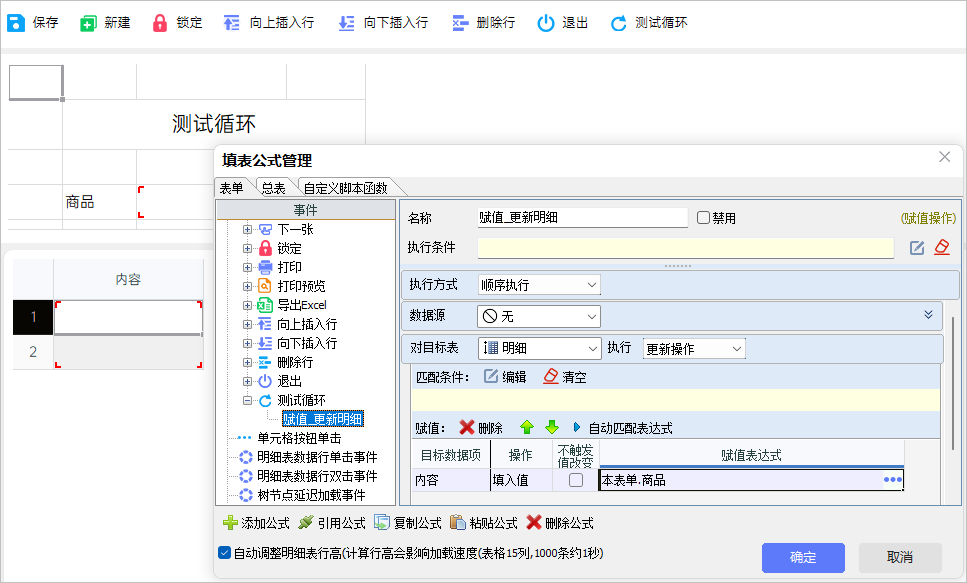Delete the assignment row via 删除 icon
This screenshot has height=583, width=967.
point(467,428)
